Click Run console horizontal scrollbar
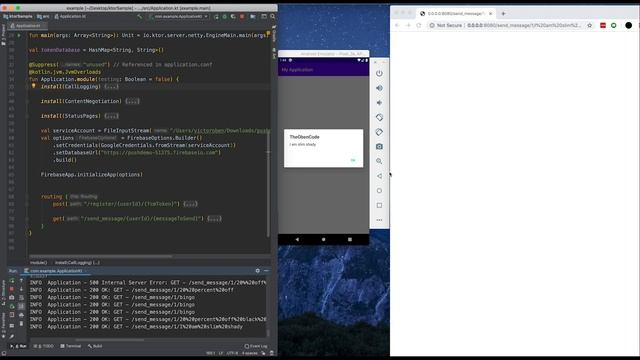 109,340
